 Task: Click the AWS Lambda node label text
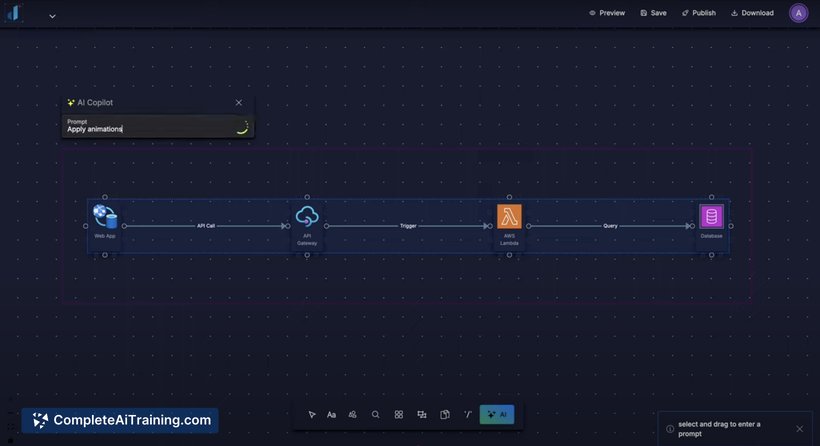509,239
